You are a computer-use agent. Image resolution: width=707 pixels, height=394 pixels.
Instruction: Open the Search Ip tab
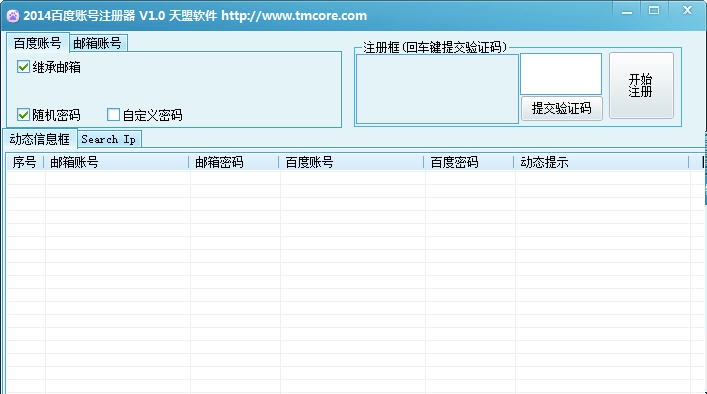(109, 139)
